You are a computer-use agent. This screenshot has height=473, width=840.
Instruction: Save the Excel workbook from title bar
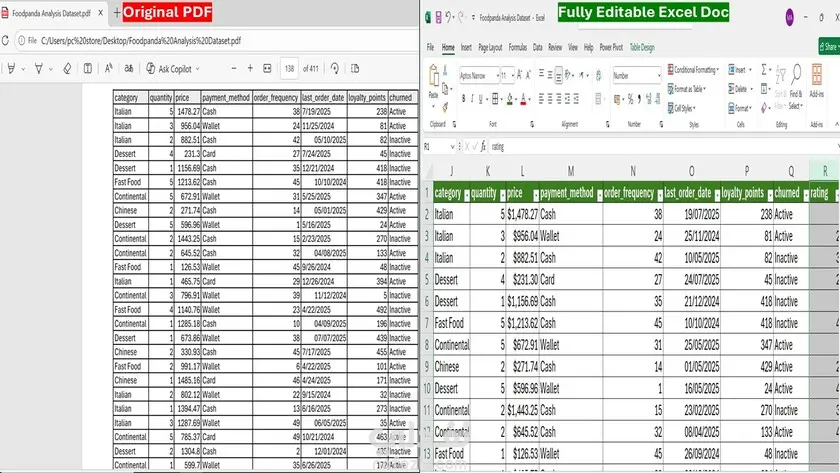[x=438, y=18]
